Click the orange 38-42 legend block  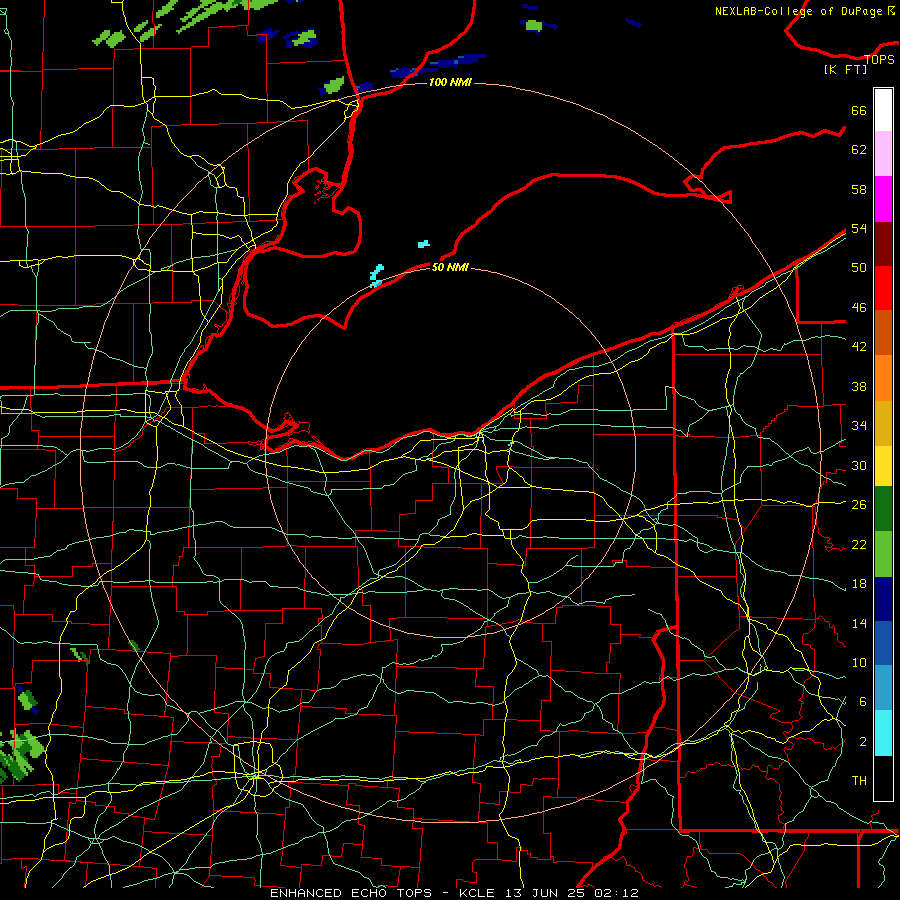883,377
